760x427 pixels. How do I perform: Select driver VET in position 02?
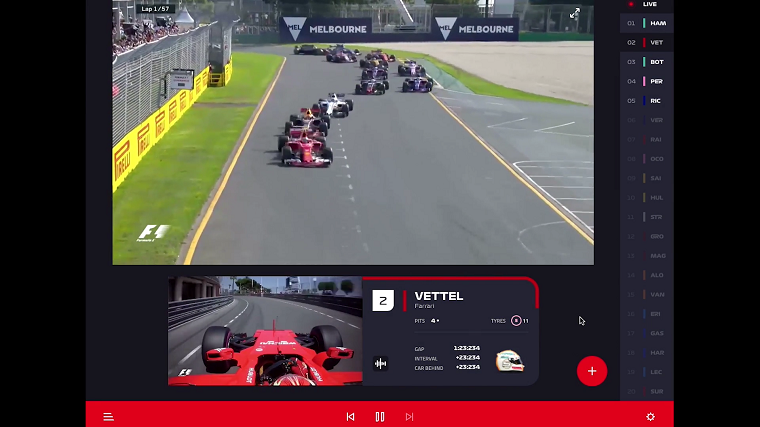coord(647,43)
